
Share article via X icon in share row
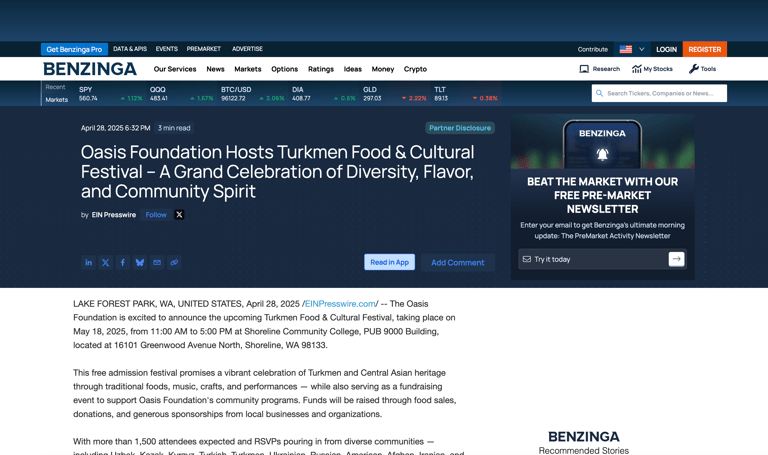click(106, 263)
